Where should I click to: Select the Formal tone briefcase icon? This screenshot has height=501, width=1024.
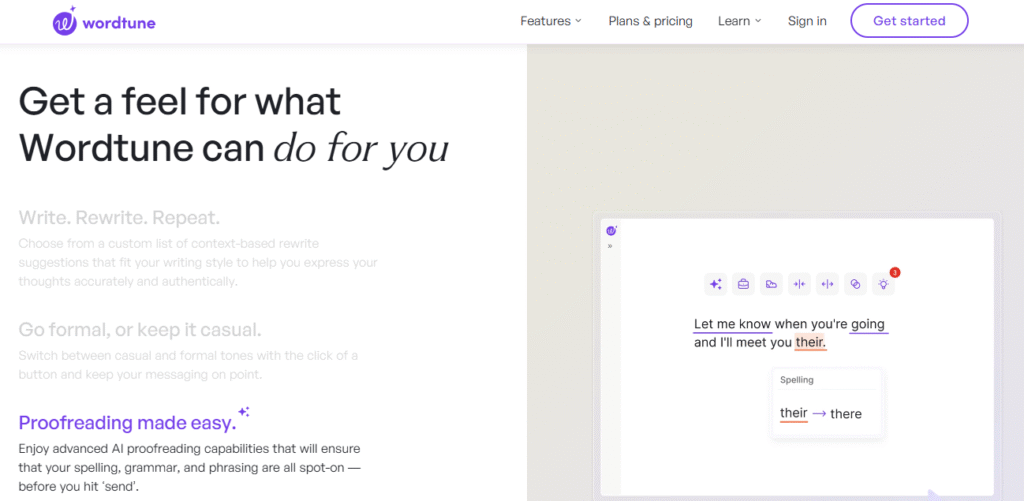(x=743, y=284)
